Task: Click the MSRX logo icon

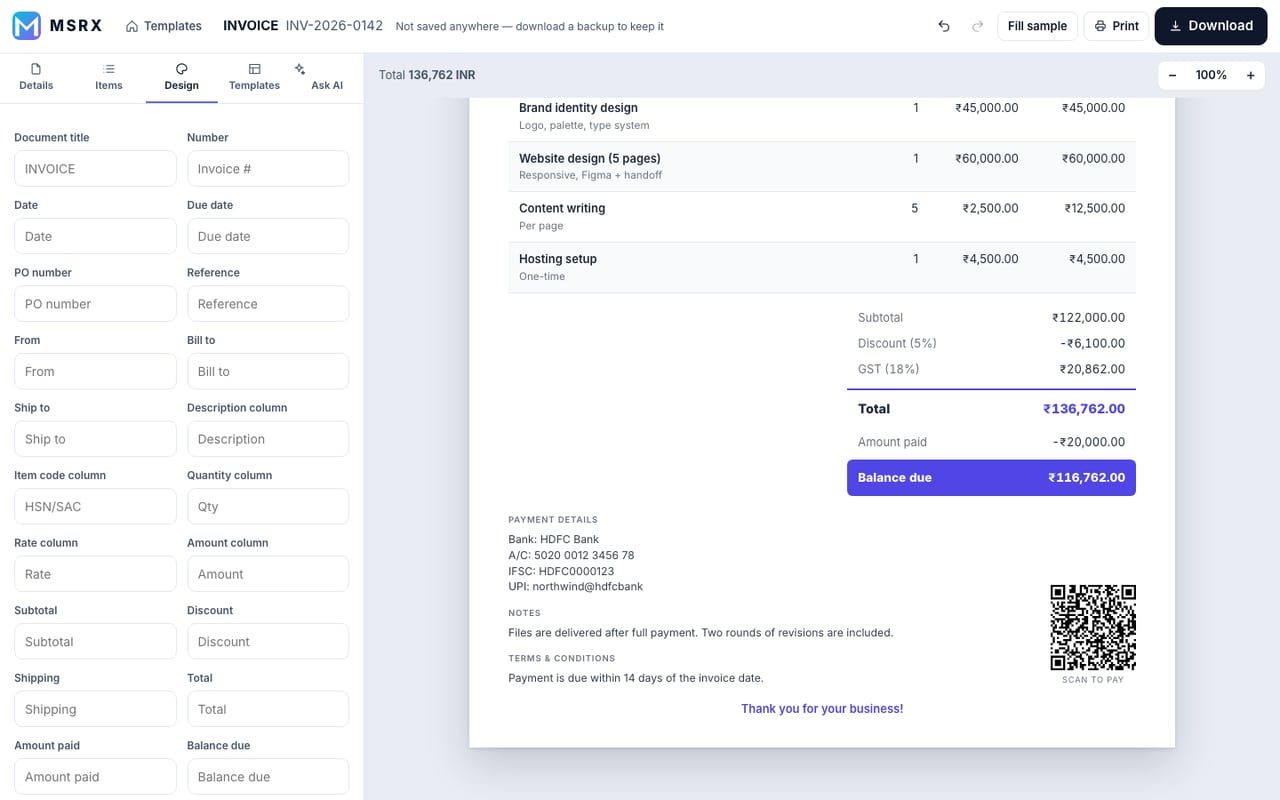Action: coord(26,26)
